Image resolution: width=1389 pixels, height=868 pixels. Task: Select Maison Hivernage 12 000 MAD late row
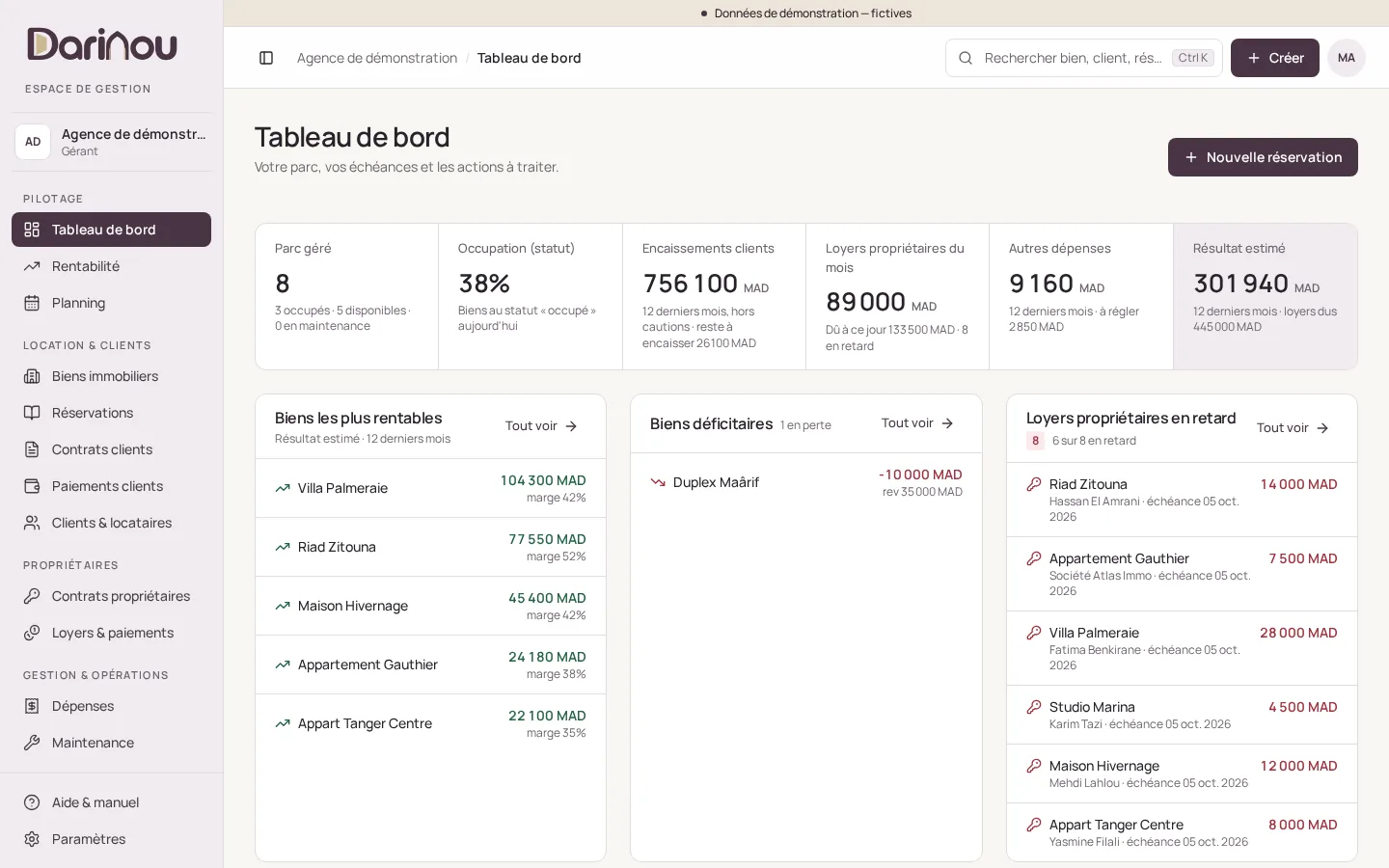pyautogui.click(x=1182, y=773)
